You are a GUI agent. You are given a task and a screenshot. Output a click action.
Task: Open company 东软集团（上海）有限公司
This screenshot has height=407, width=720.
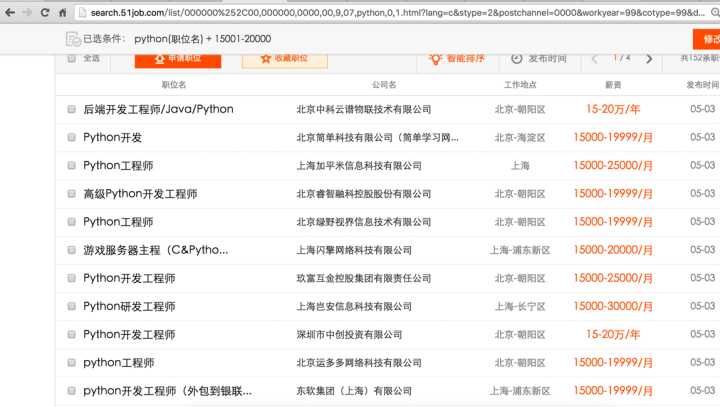354,391
